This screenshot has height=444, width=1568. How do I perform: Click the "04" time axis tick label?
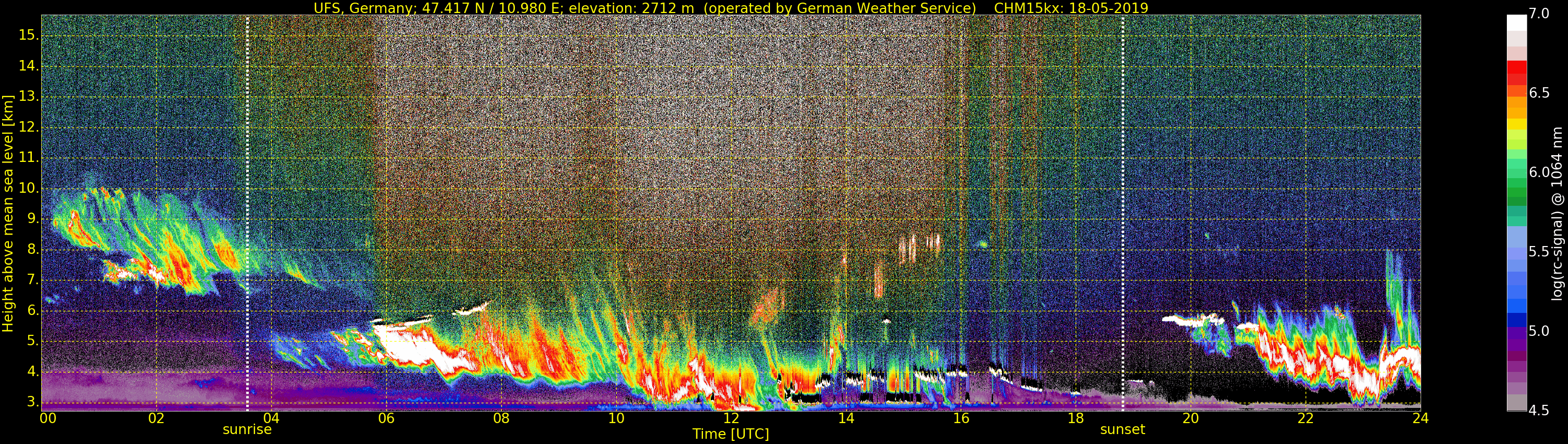(x=271, y=418)
